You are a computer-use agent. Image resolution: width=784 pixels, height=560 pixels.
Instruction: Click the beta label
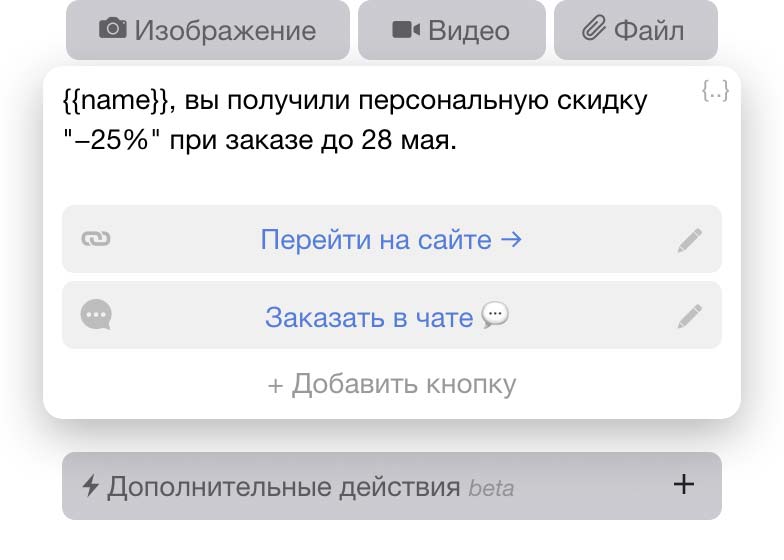(492, 489)
